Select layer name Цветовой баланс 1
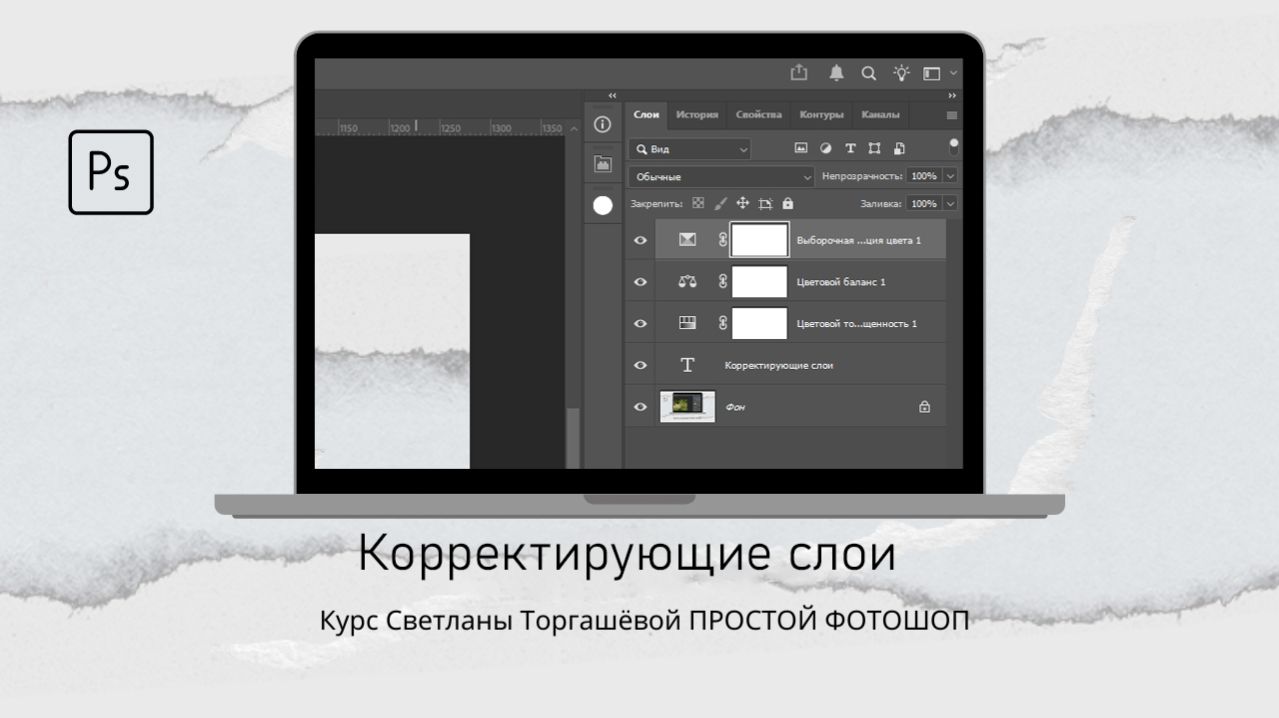The image size is (1279, 718). 841,282
